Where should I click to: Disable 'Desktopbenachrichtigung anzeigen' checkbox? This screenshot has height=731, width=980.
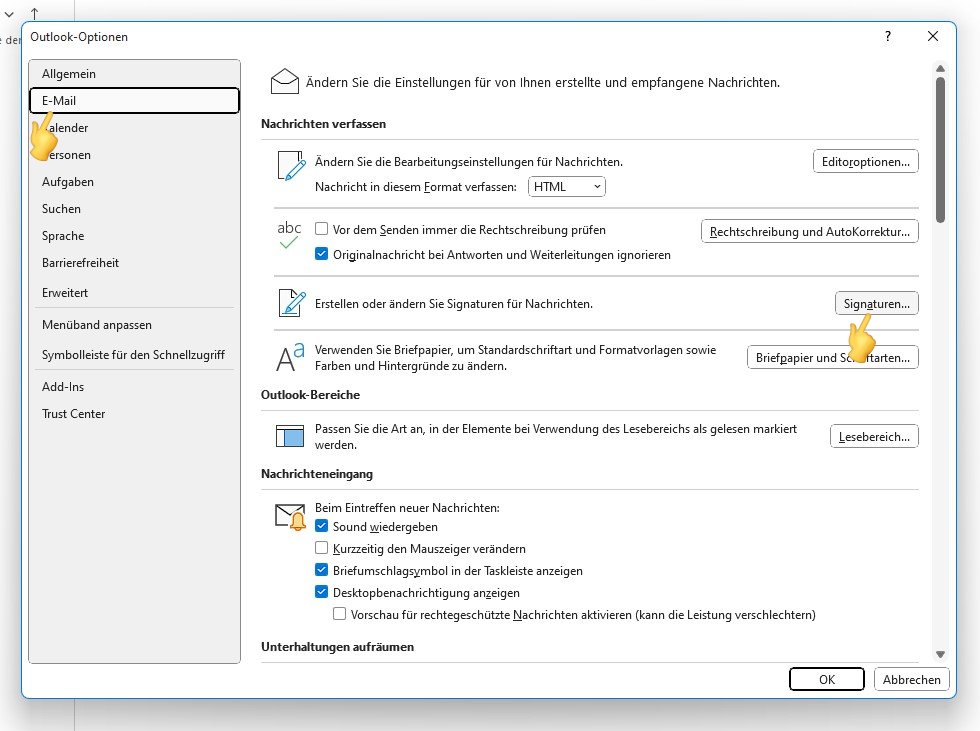[x=322, y=592]
